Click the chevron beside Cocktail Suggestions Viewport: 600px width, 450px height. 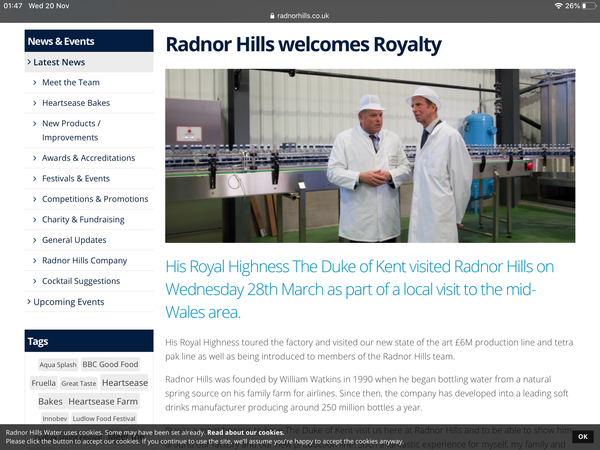coord(35,281)
